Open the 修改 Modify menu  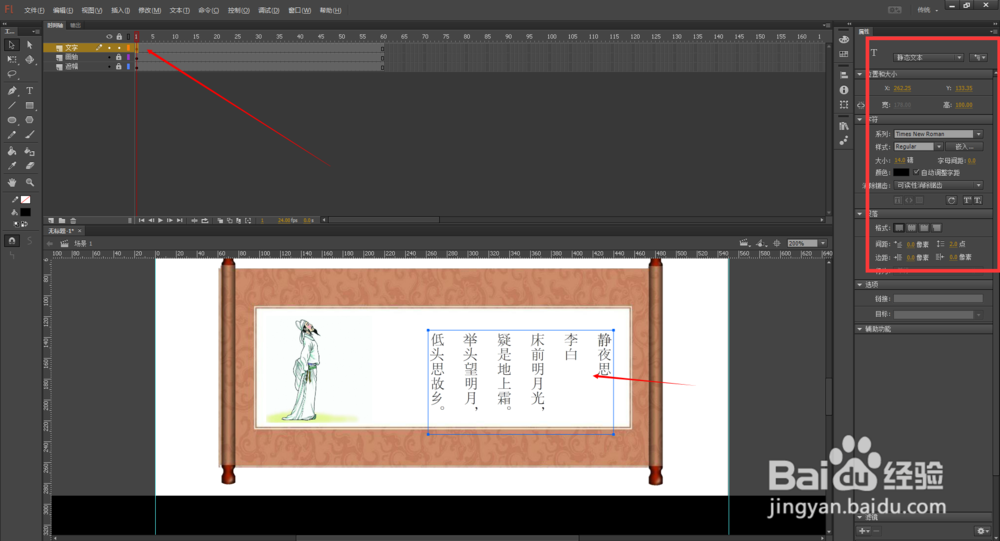149,10
